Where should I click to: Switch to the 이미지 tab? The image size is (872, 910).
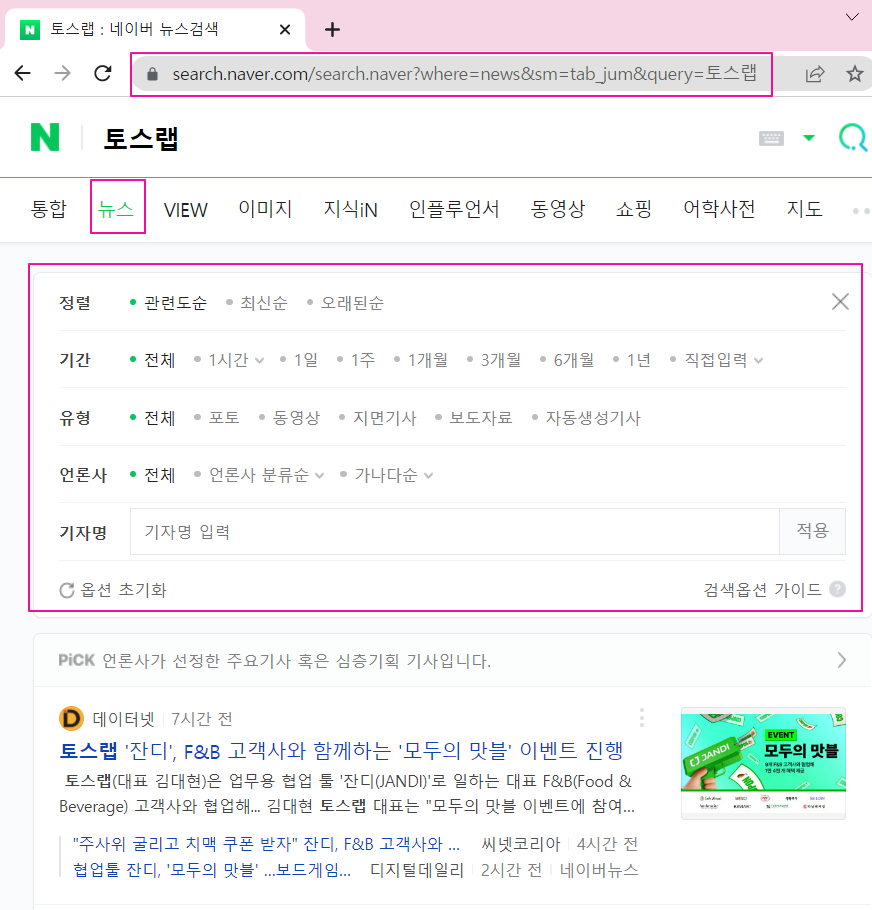[265, 209]
